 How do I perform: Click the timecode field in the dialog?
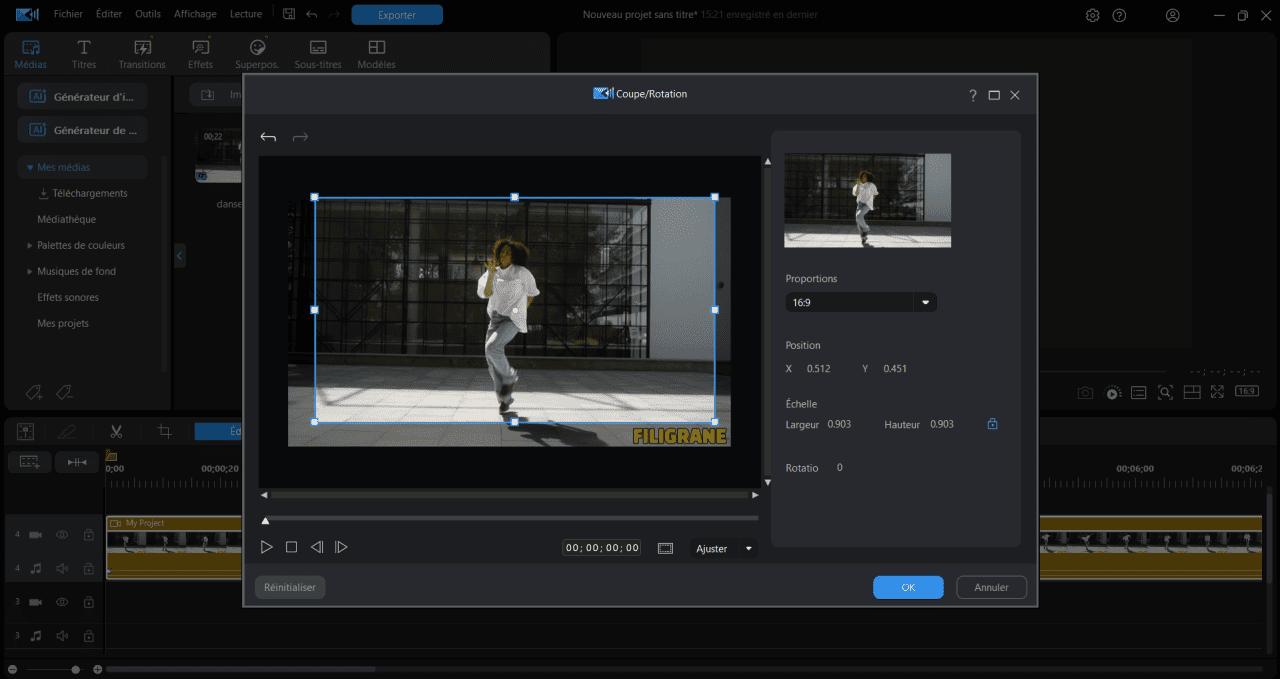[x=601, y=546]
